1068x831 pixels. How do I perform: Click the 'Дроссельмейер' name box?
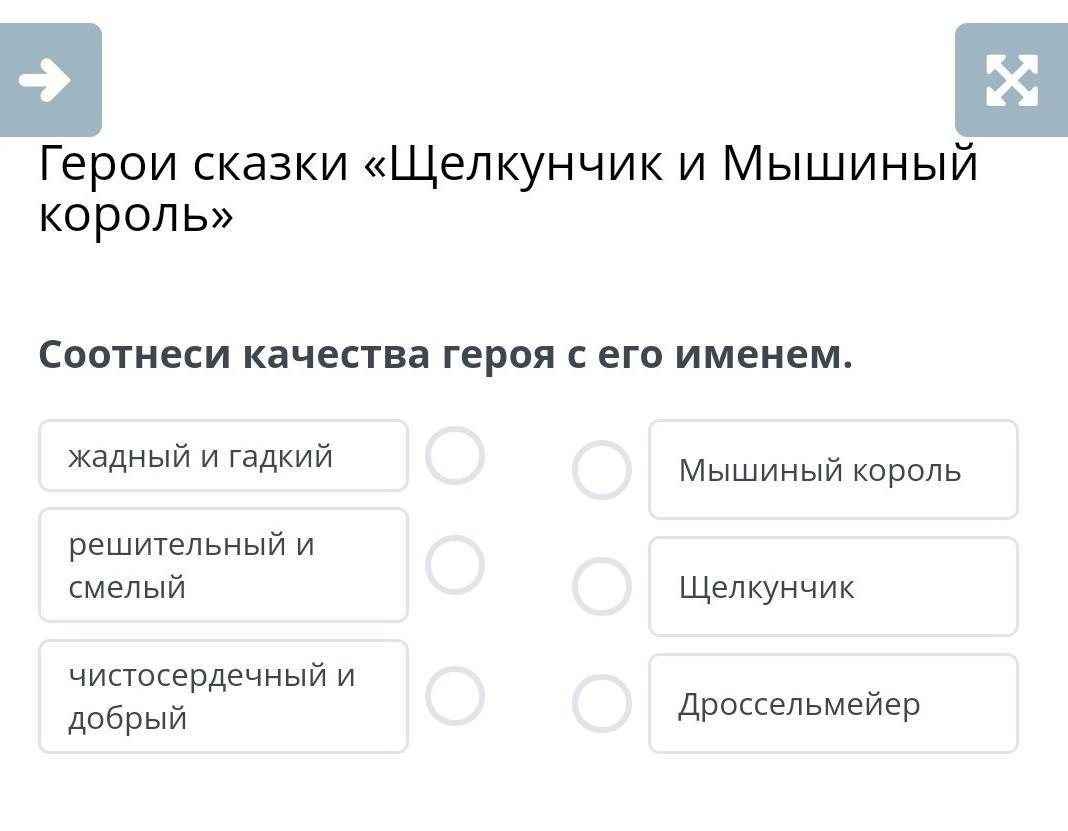pyautogui.click(x=834, y=704)
